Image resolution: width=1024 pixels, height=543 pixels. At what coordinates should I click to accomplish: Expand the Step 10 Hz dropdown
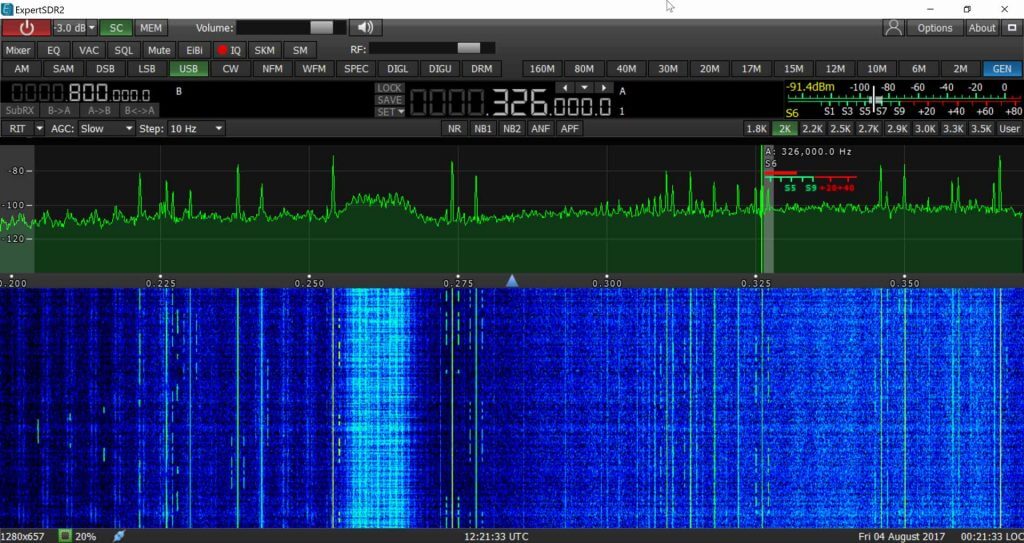(195, 129)
